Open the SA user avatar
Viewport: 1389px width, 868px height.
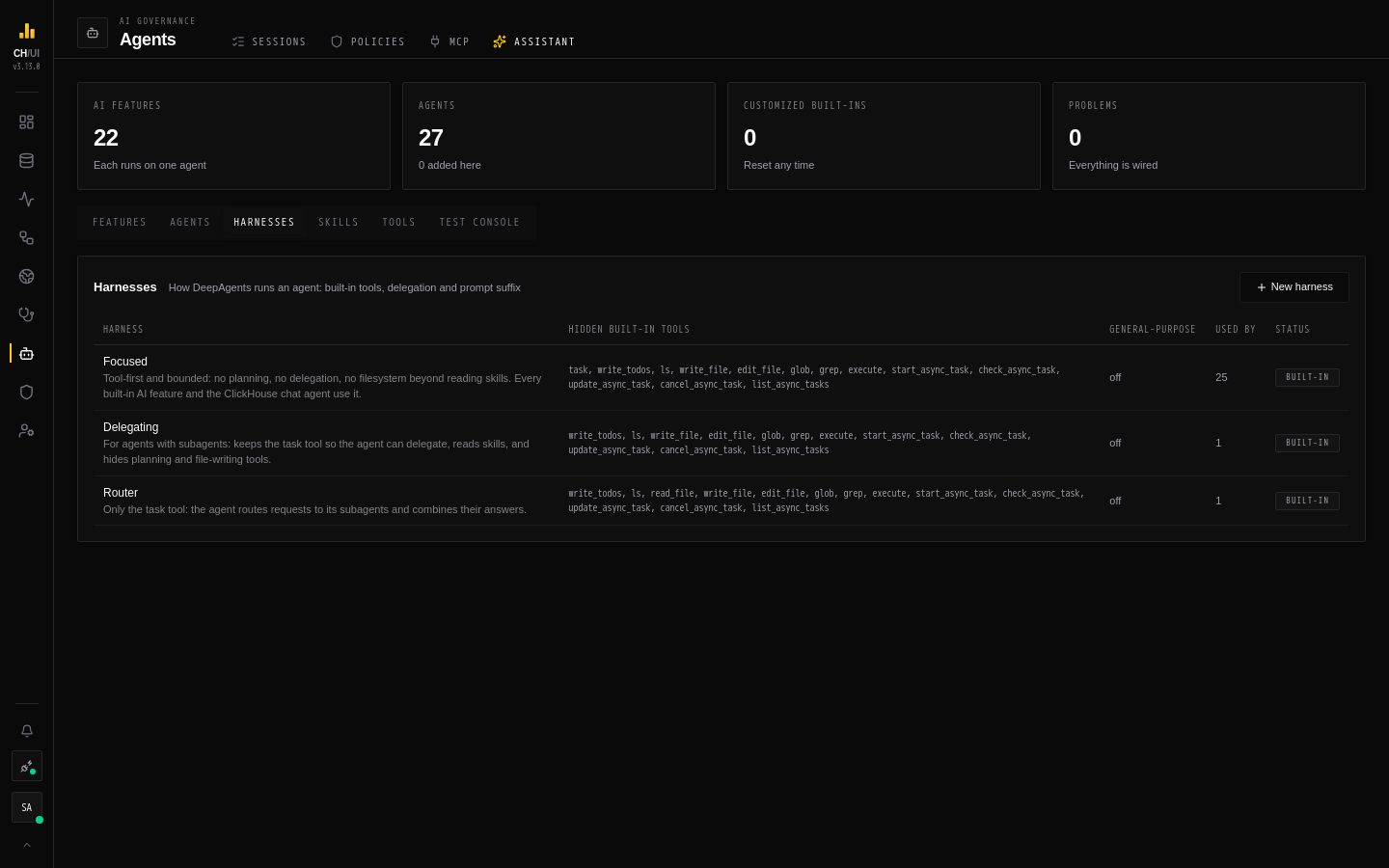tap(27, 807)
